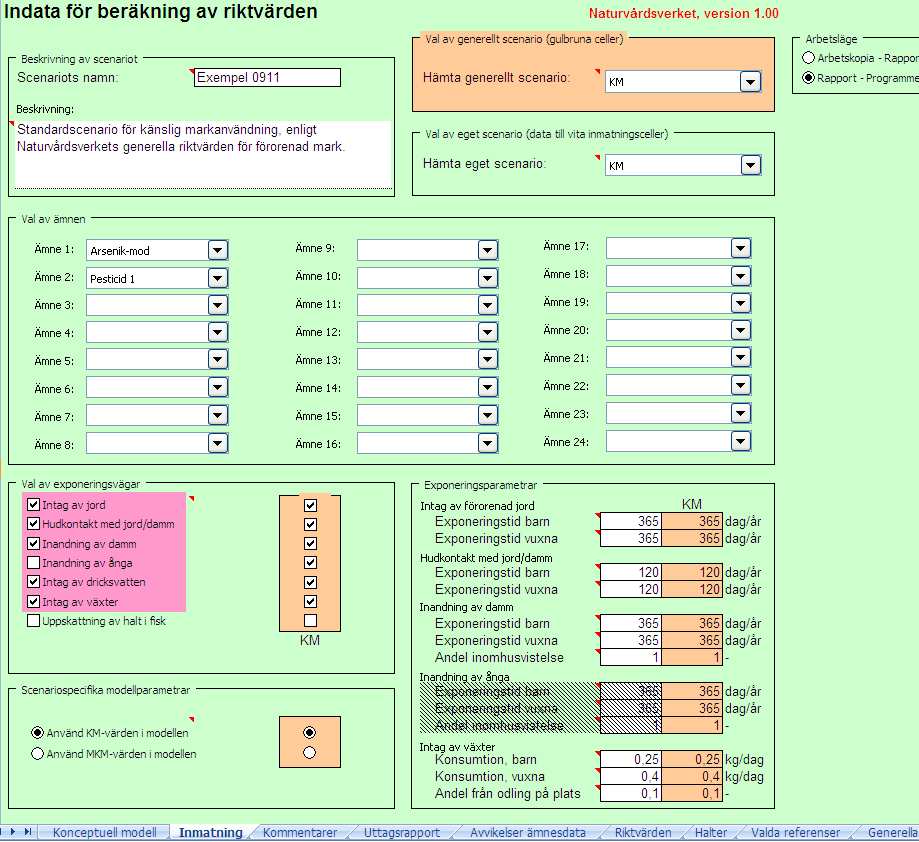This screenshot has width=919, height=842.
Task: Open Ämne 1 substance dropdown
Action: pyautogui.click(x=217, y=250)
